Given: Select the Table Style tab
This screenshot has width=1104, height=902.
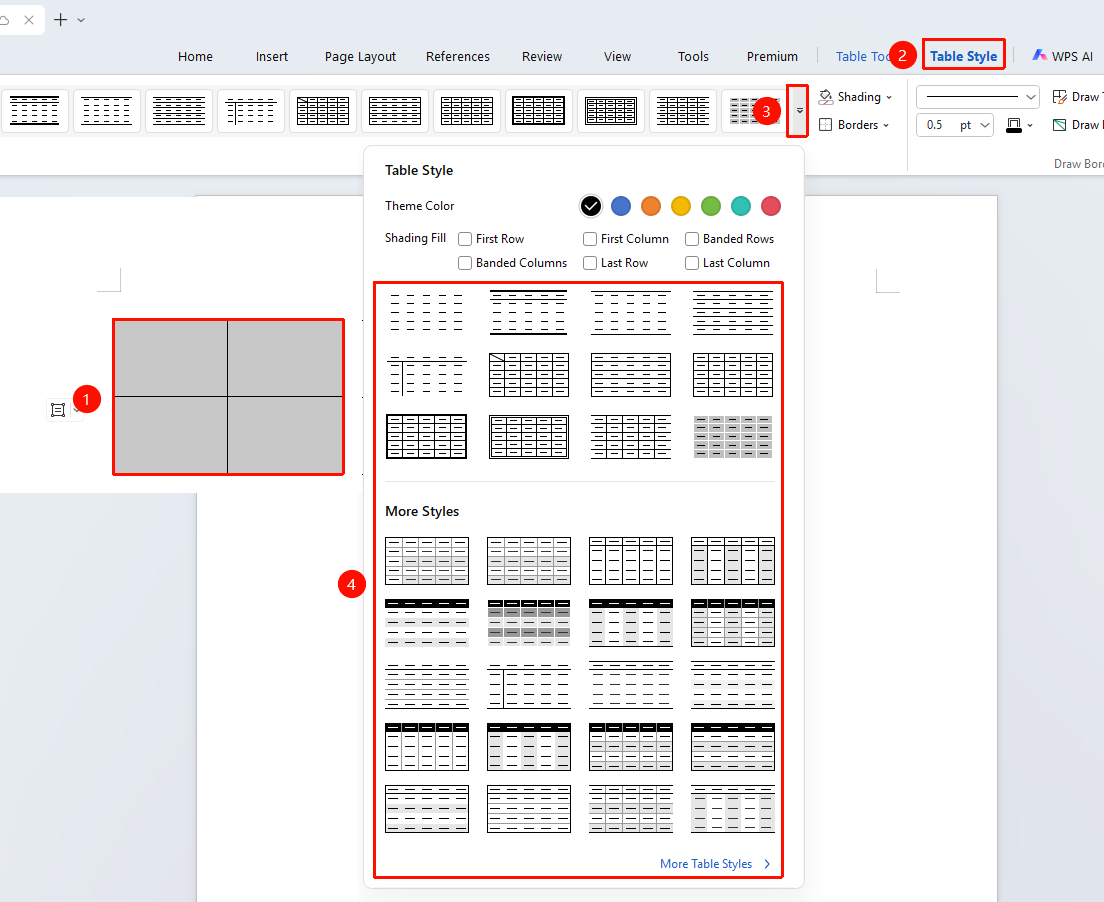Looking at the screenshot, I should (964, 56).
